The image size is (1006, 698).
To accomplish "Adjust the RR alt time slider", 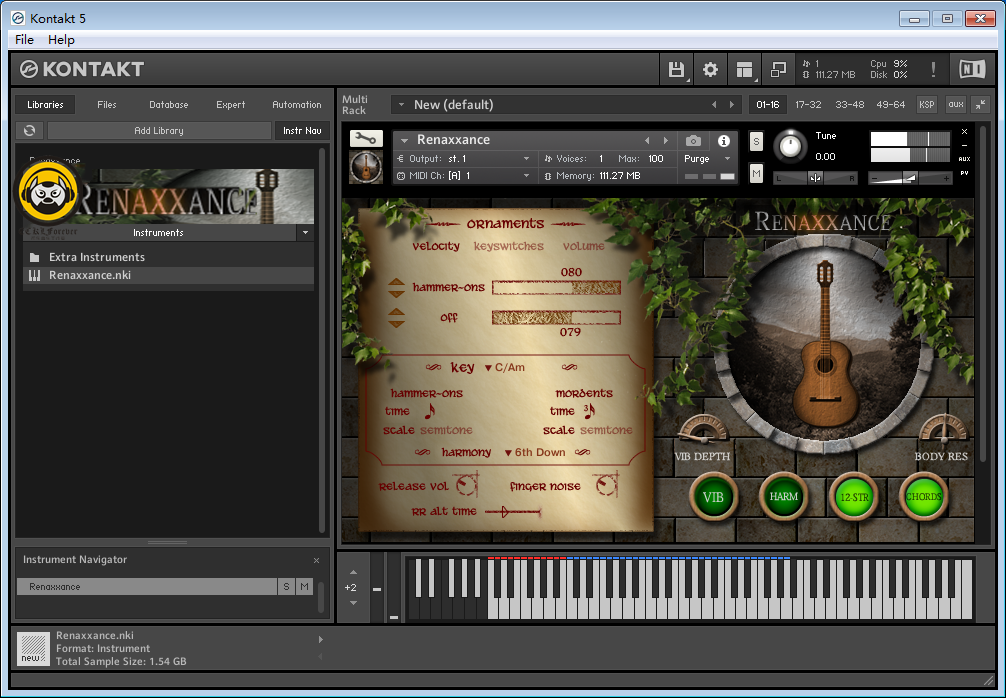I will point(513,511).
